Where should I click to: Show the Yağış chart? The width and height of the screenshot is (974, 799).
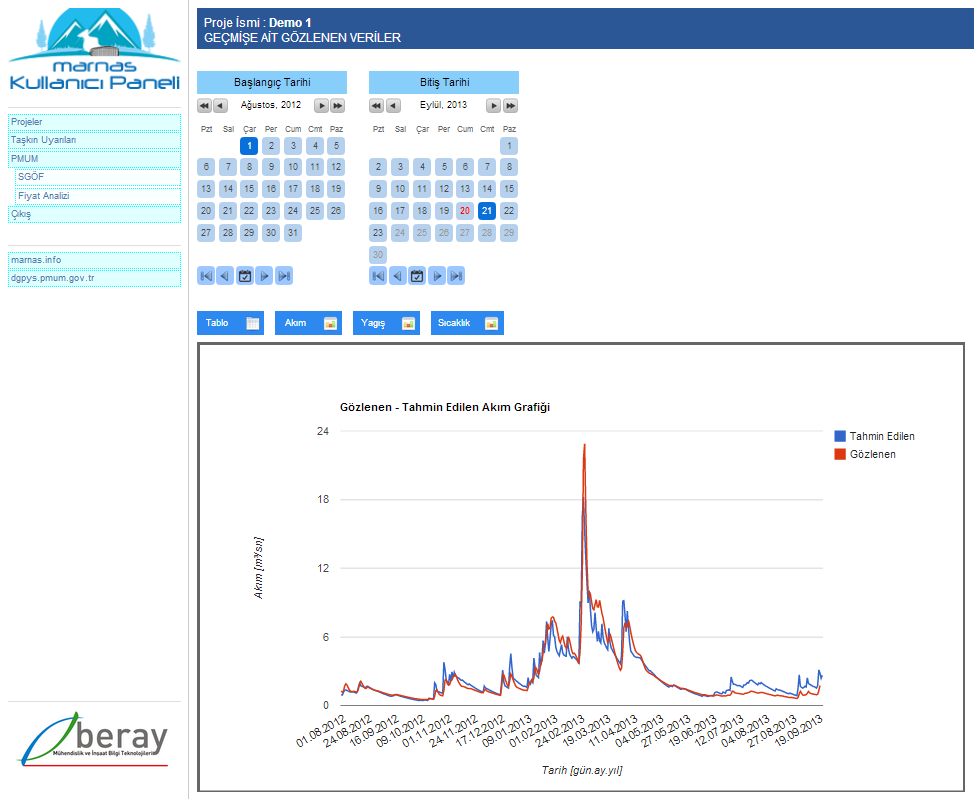pyautogui.click(x=386, y=323)
